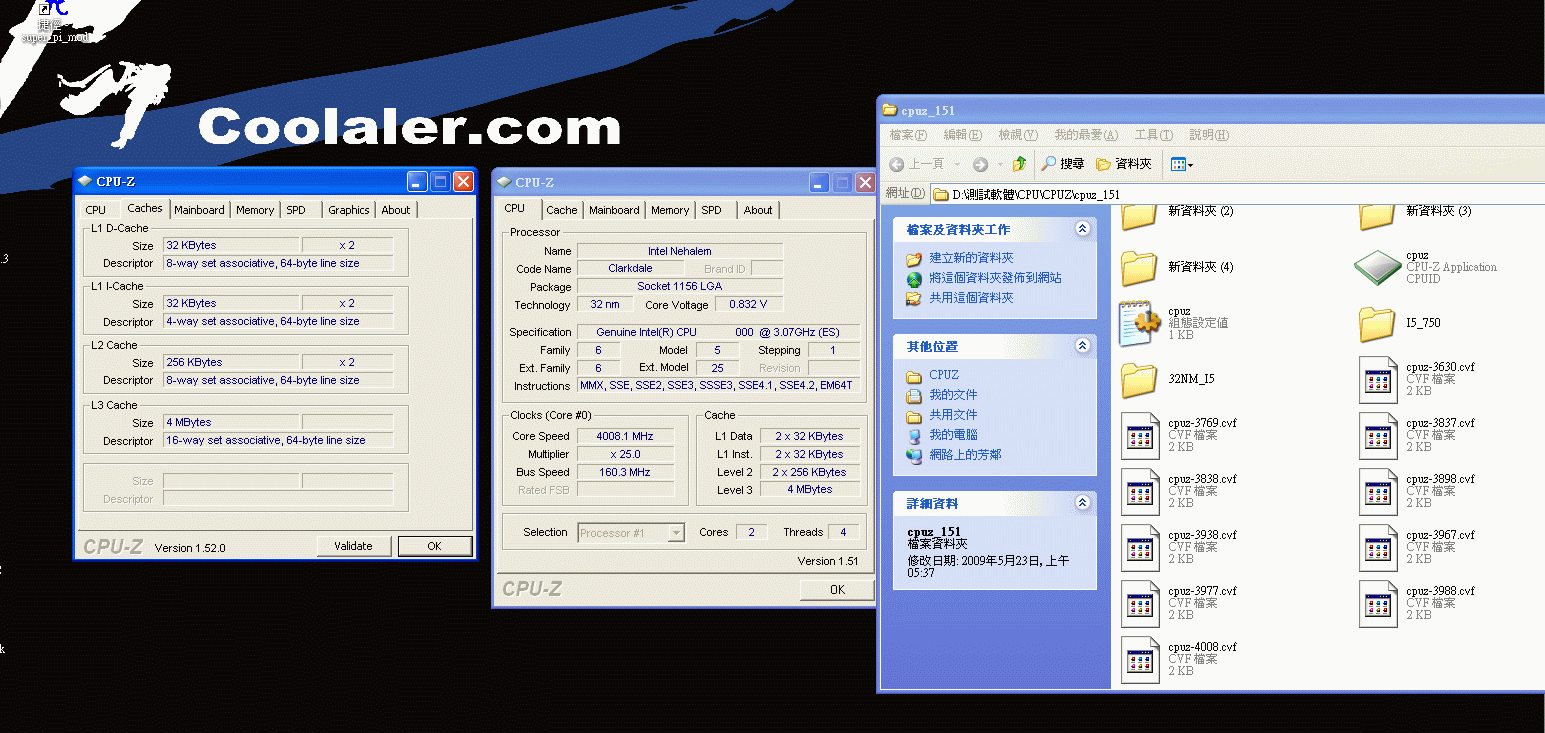Collapse the 檔案及資料夾工作 panel
Viewport: 1545px width, 733px height.
click(x=1081, y=229)
